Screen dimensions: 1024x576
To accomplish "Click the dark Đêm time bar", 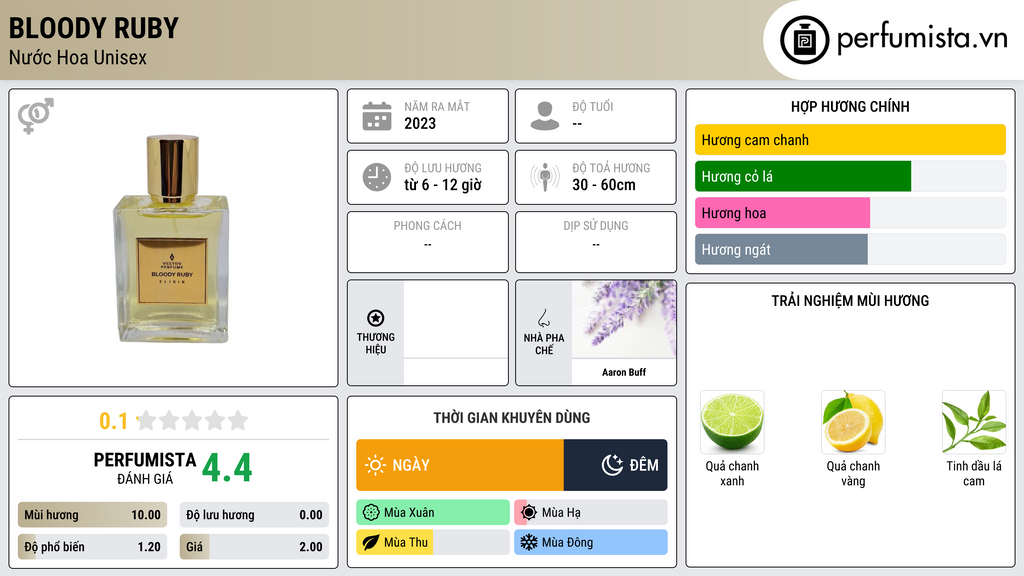I will click(x=615, y=465).
